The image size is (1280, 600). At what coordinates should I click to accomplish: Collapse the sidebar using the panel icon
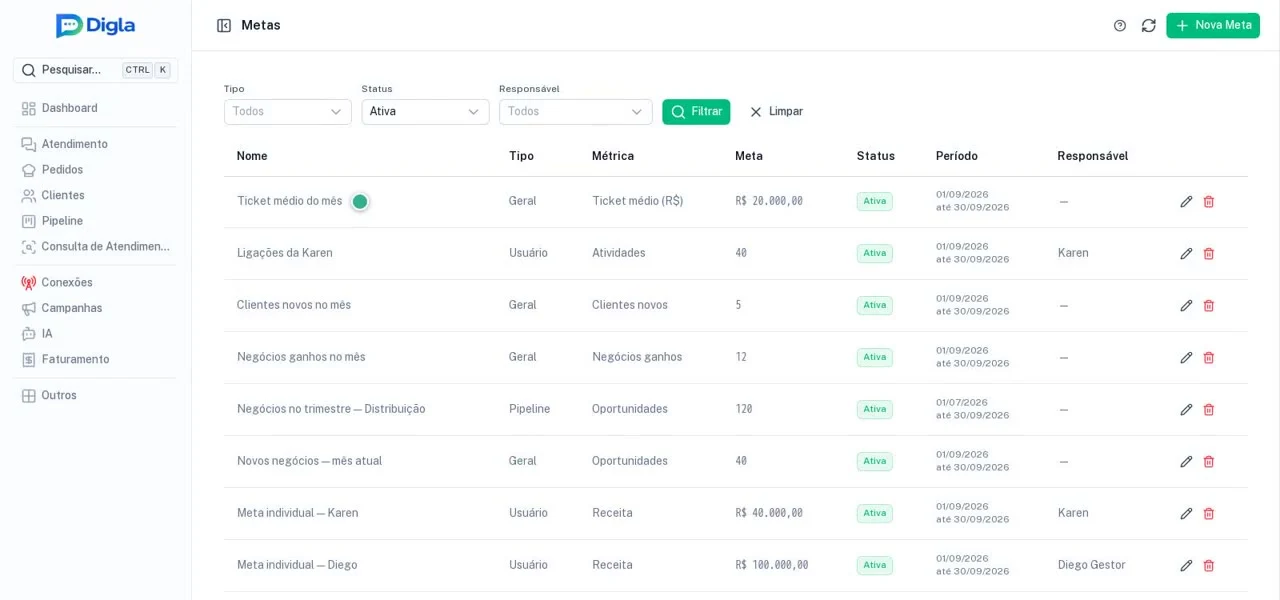[224, 26]
